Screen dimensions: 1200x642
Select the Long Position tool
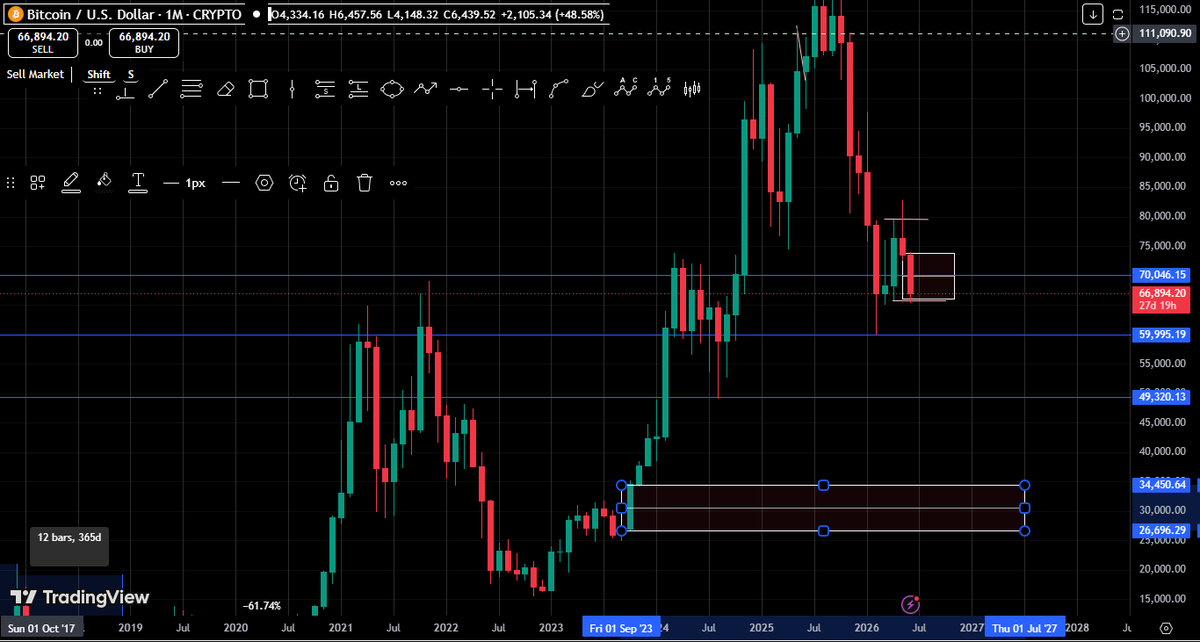357,89
